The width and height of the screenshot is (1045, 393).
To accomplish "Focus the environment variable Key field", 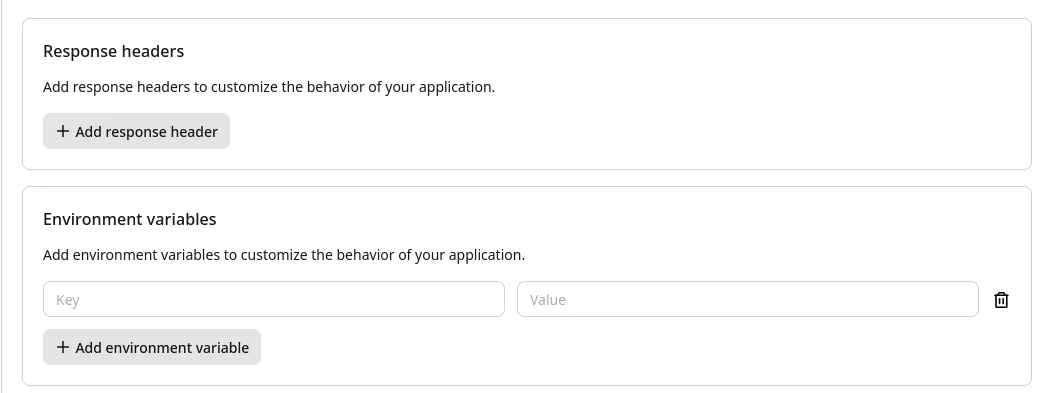I will [274, 299].
